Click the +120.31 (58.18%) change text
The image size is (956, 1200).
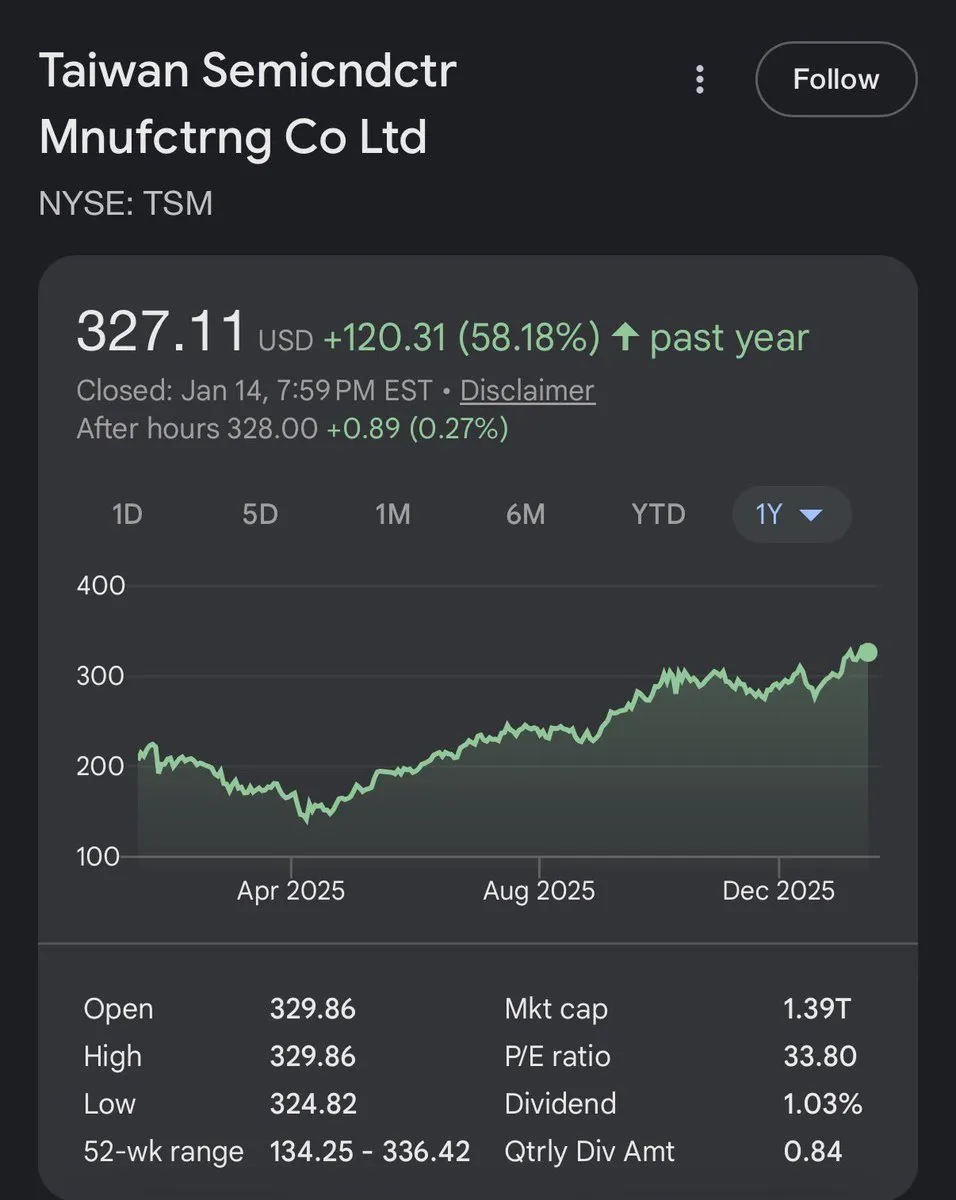pos(461,338)
